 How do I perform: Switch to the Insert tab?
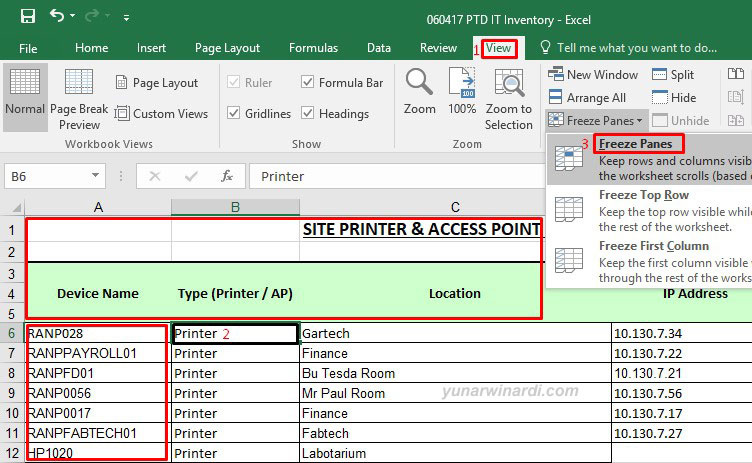pyautogui.click(x=151, y=48)
